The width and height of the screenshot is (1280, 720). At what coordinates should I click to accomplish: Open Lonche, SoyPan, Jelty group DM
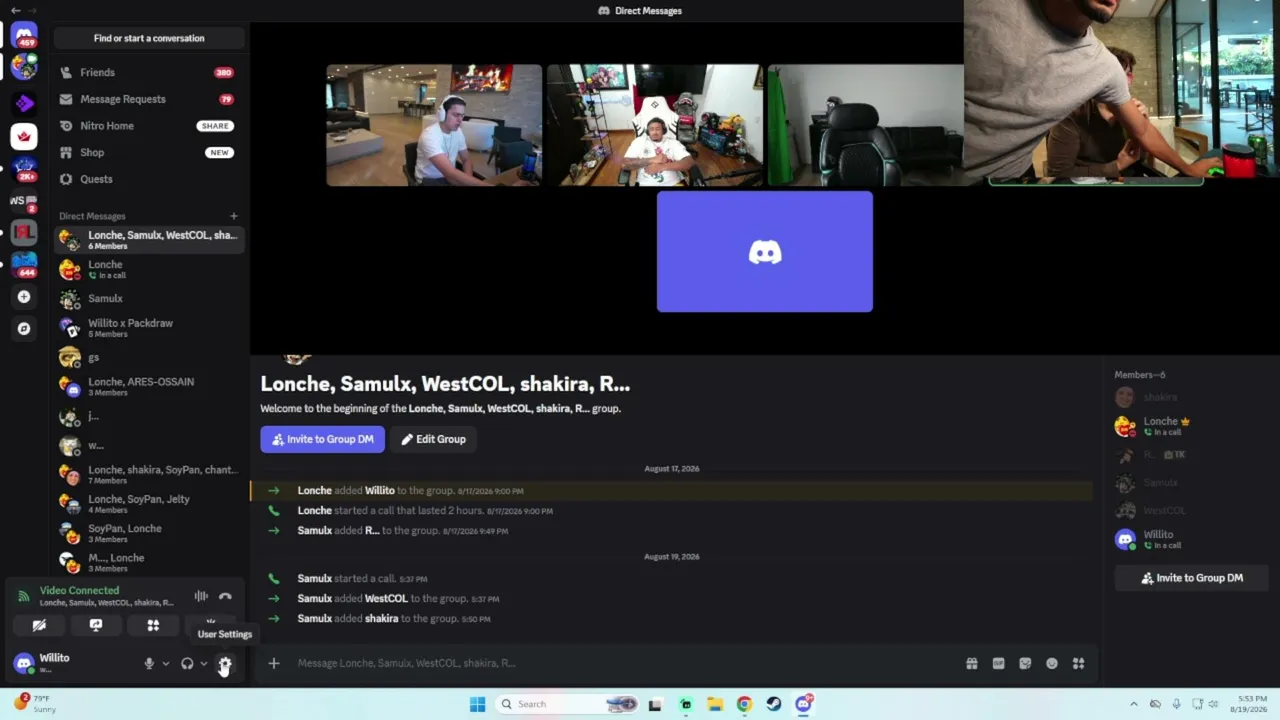click(x=149, y=503)
